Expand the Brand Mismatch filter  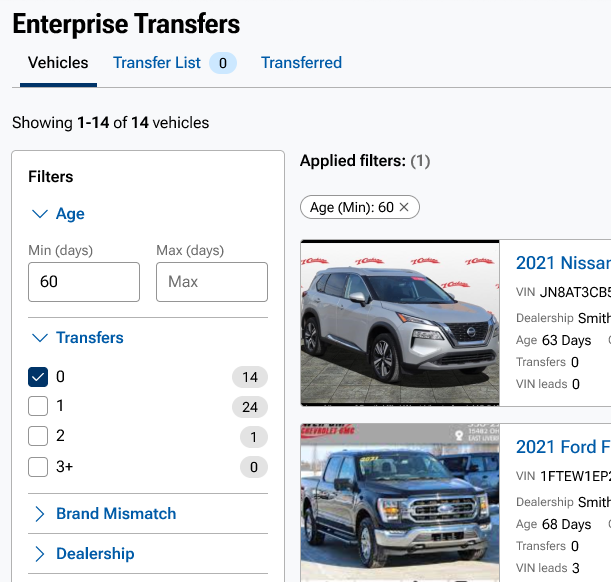40,514
